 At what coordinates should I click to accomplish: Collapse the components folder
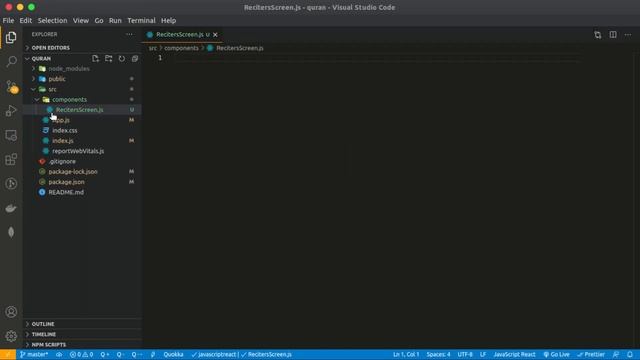(69, 99)
